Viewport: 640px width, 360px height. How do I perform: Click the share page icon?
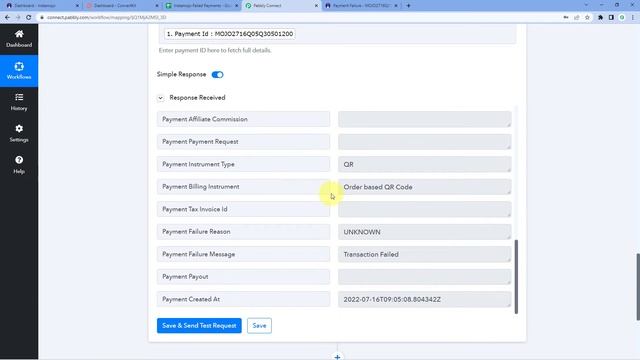576,18
